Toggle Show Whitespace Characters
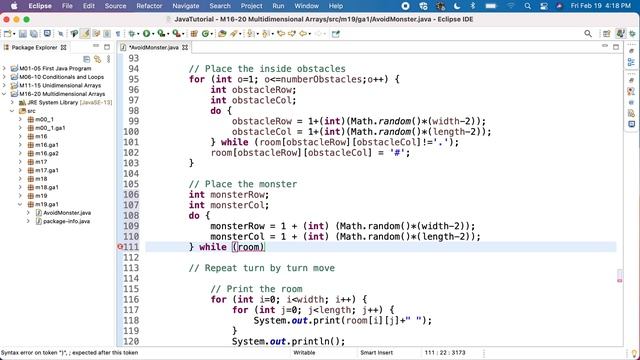Screen dimensions: 640x360 [x=118, y=34]
